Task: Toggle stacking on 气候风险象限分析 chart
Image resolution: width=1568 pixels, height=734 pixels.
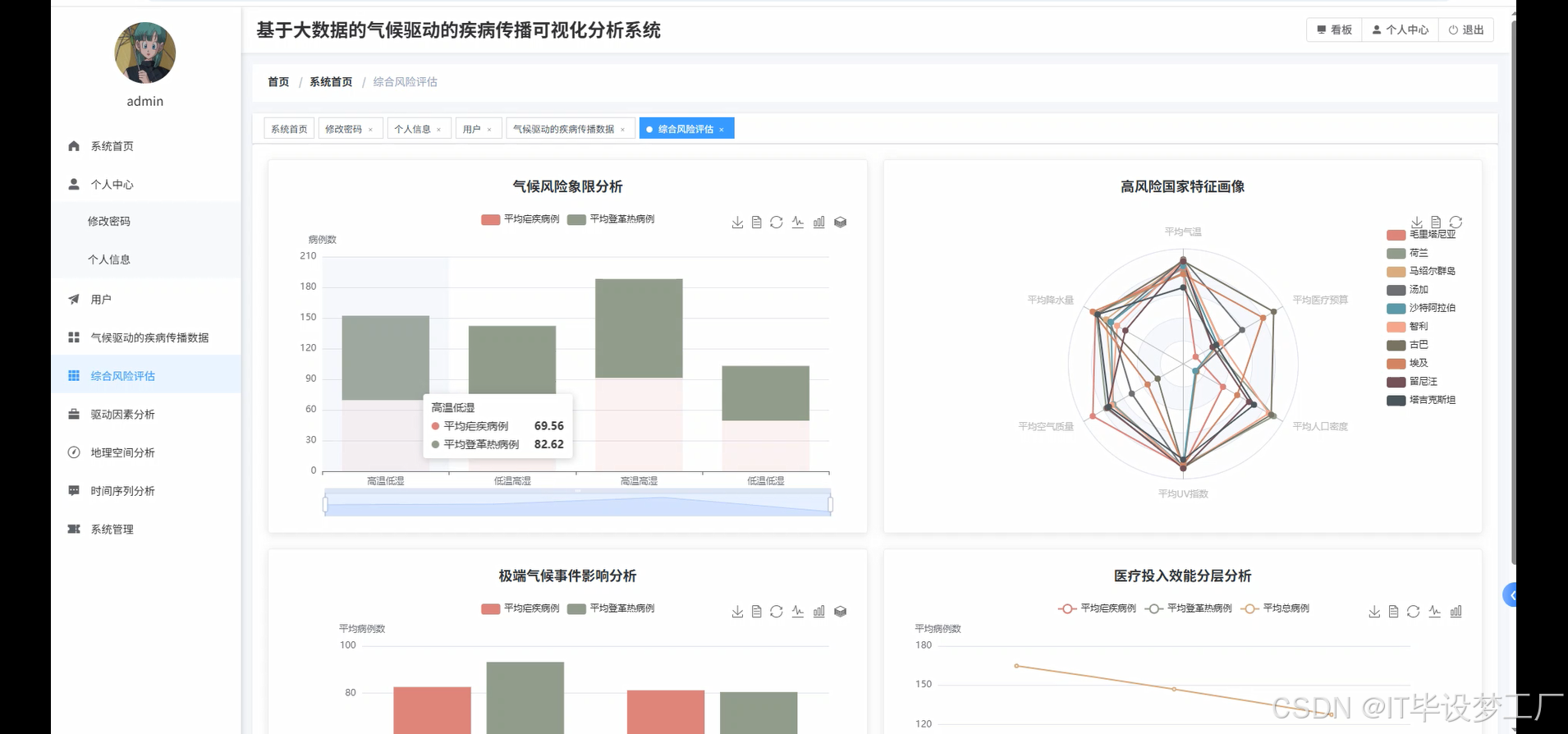Action: click(x=841, y=222)
